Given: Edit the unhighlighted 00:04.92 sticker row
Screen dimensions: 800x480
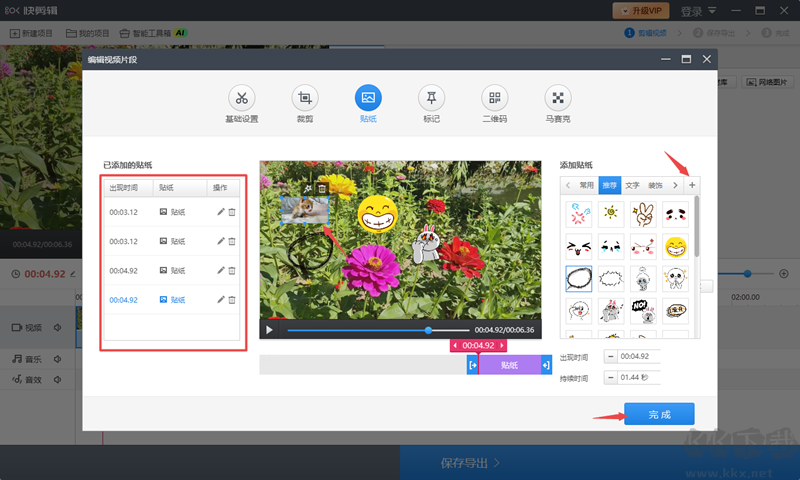Looking at the screenshot, I should click(220, 270).
